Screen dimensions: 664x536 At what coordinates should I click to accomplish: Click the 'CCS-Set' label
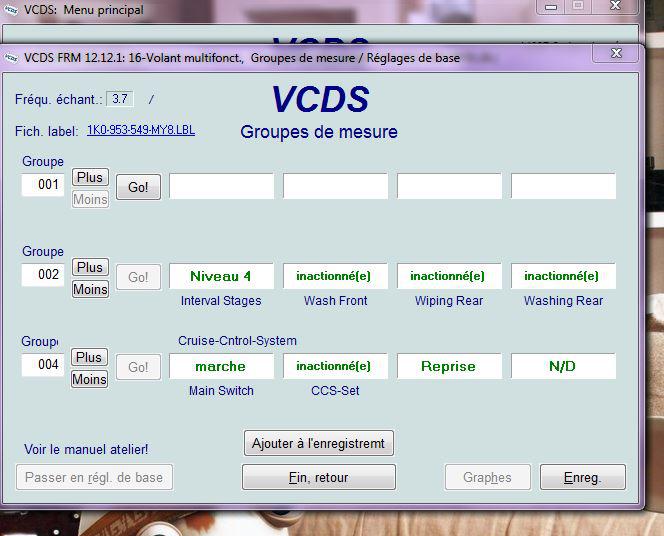(x=335, y=390)
